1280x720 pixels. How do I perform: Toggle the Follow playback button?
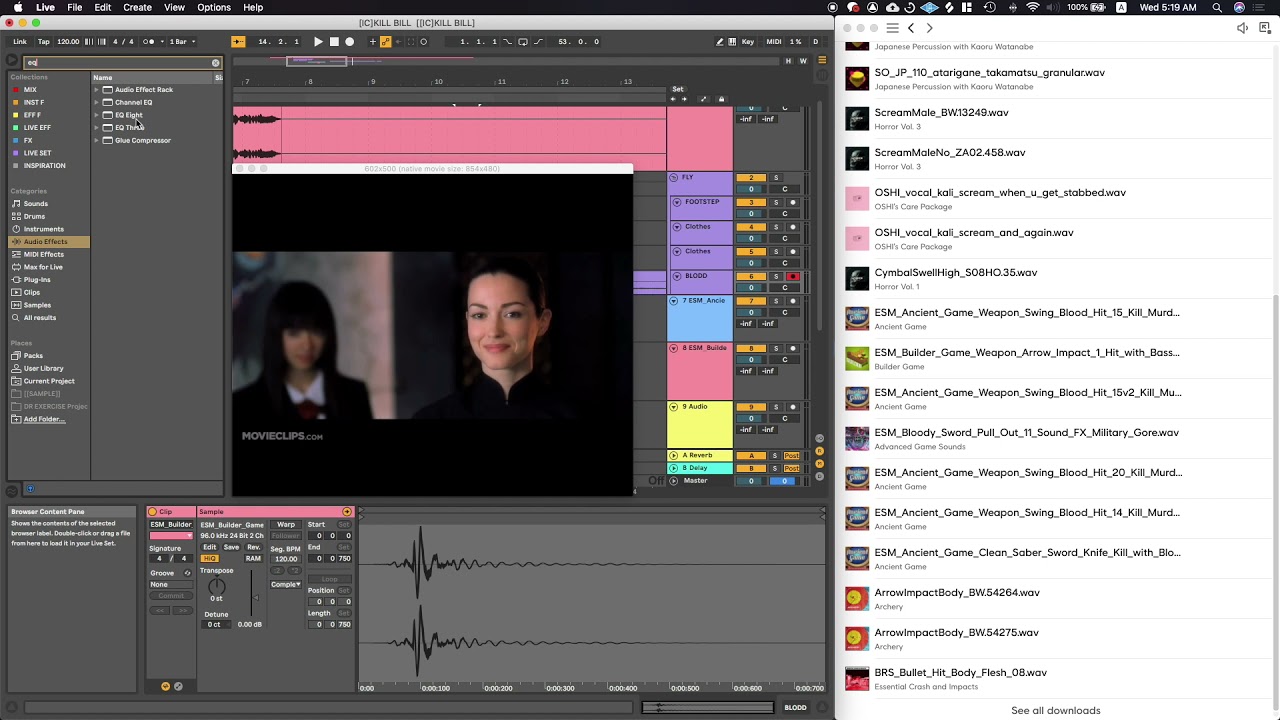(x=238, y=41)
